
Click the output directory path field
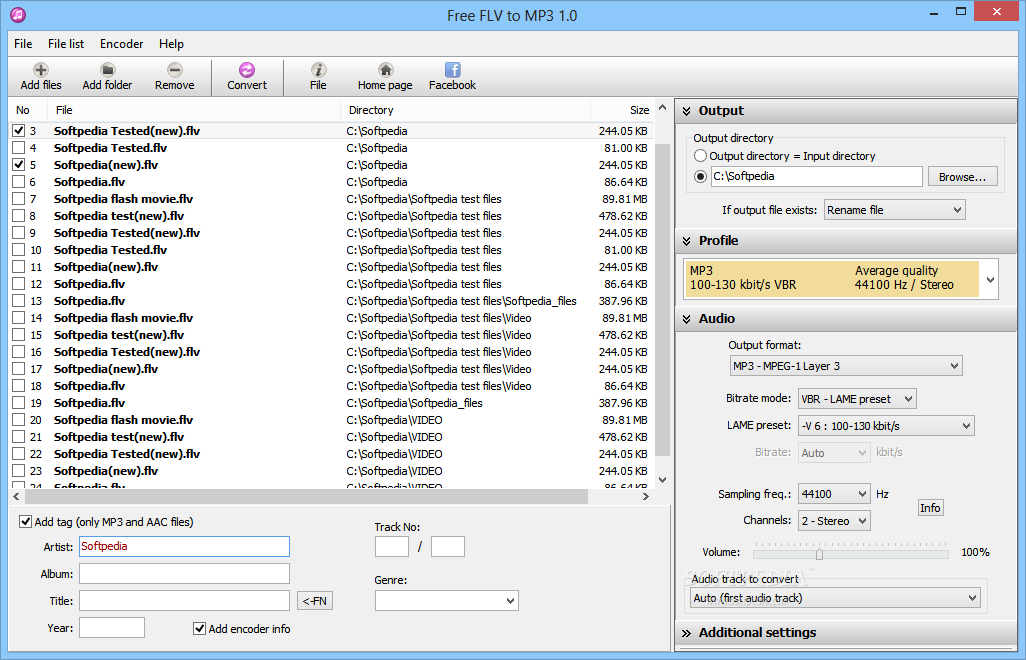[817, 177]
